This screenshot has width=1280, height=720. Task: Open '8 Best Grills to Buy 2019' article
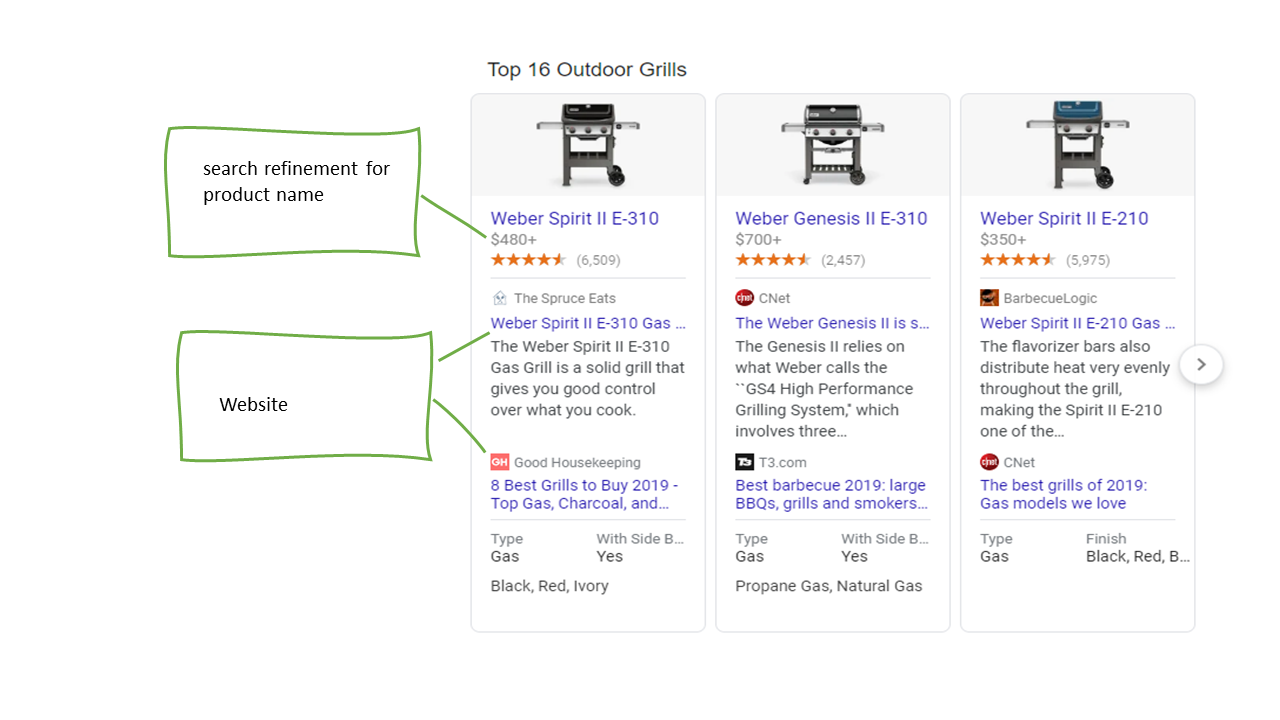coord(584,494)
